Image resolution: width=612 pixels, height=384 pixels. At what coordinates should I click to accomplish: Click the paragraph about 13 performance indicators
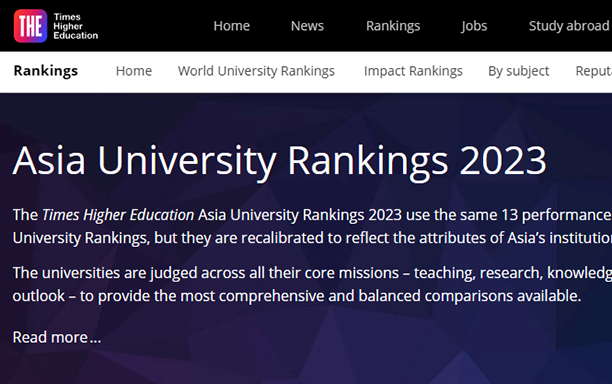[x=312, y=226]
